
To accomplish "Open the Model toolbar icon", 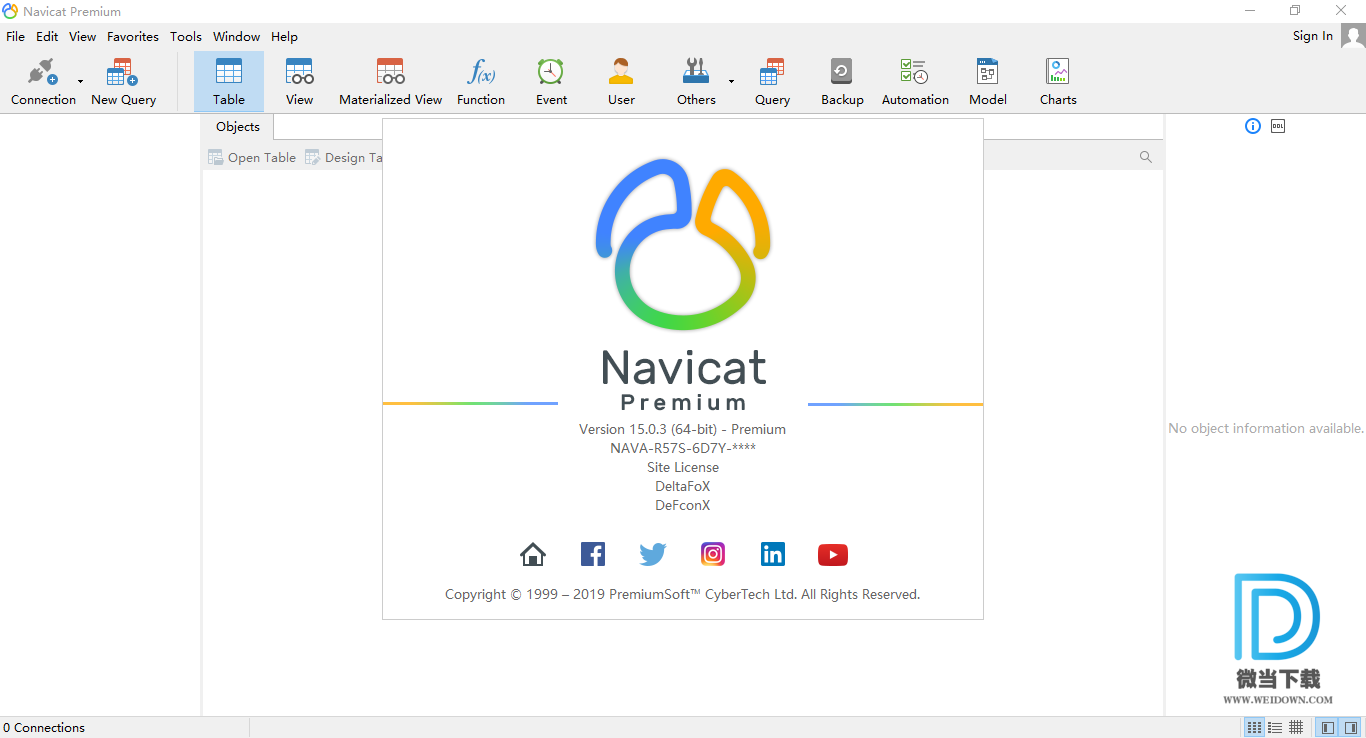I will click(988, 82).
